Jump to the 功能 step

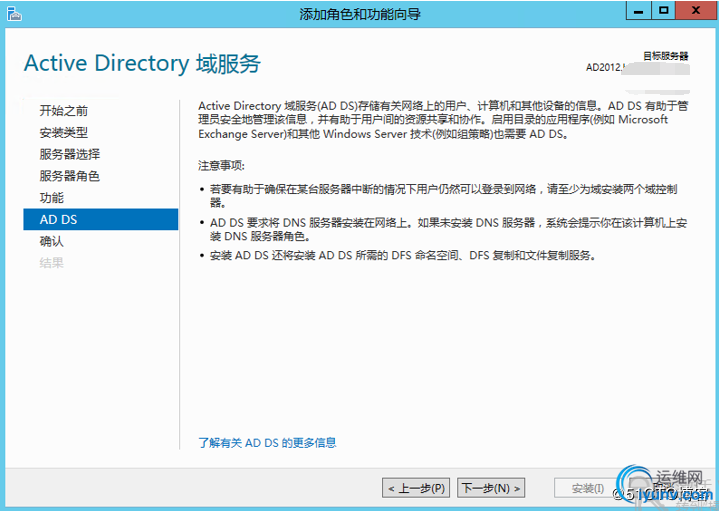[51, 198]
